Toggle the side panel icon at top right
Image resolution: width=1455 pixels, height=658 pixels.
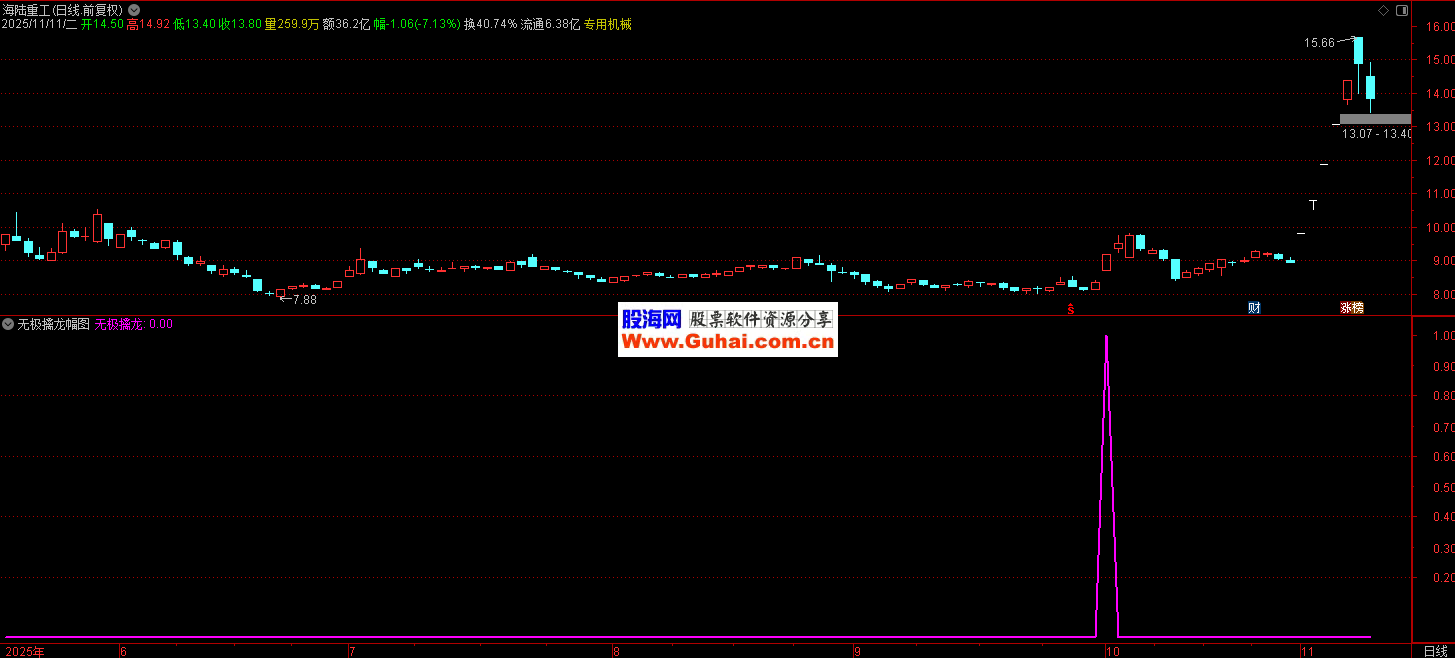[1401, 10]
